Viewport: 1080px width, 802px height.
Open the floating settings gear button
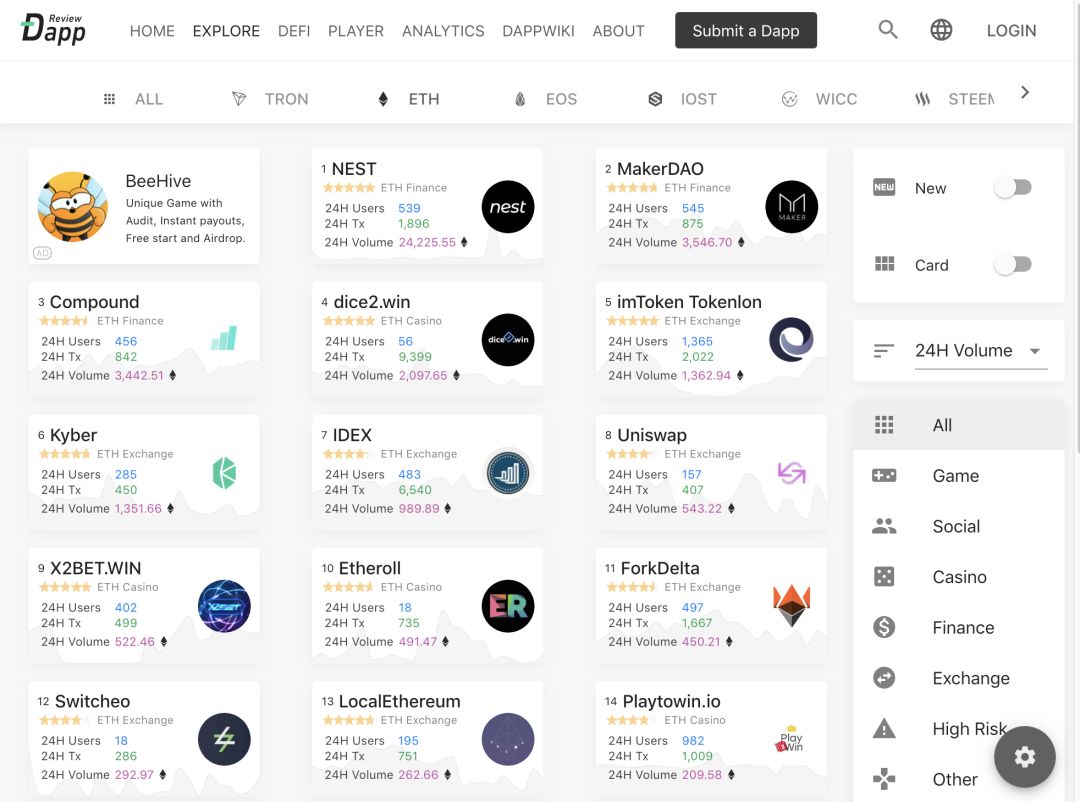pos(1024,757)
